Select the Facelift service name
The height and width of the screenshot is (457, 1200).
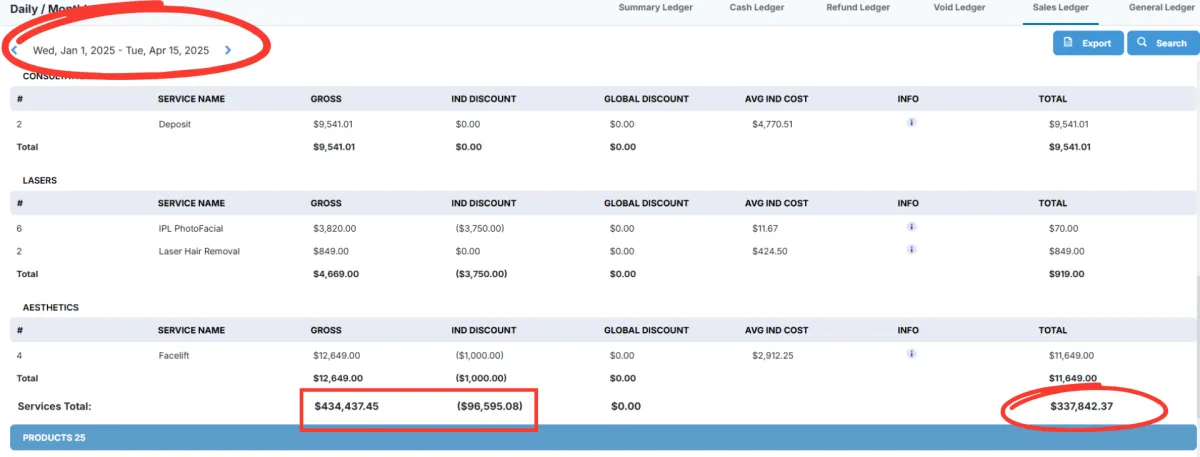[x=175, y=355]
